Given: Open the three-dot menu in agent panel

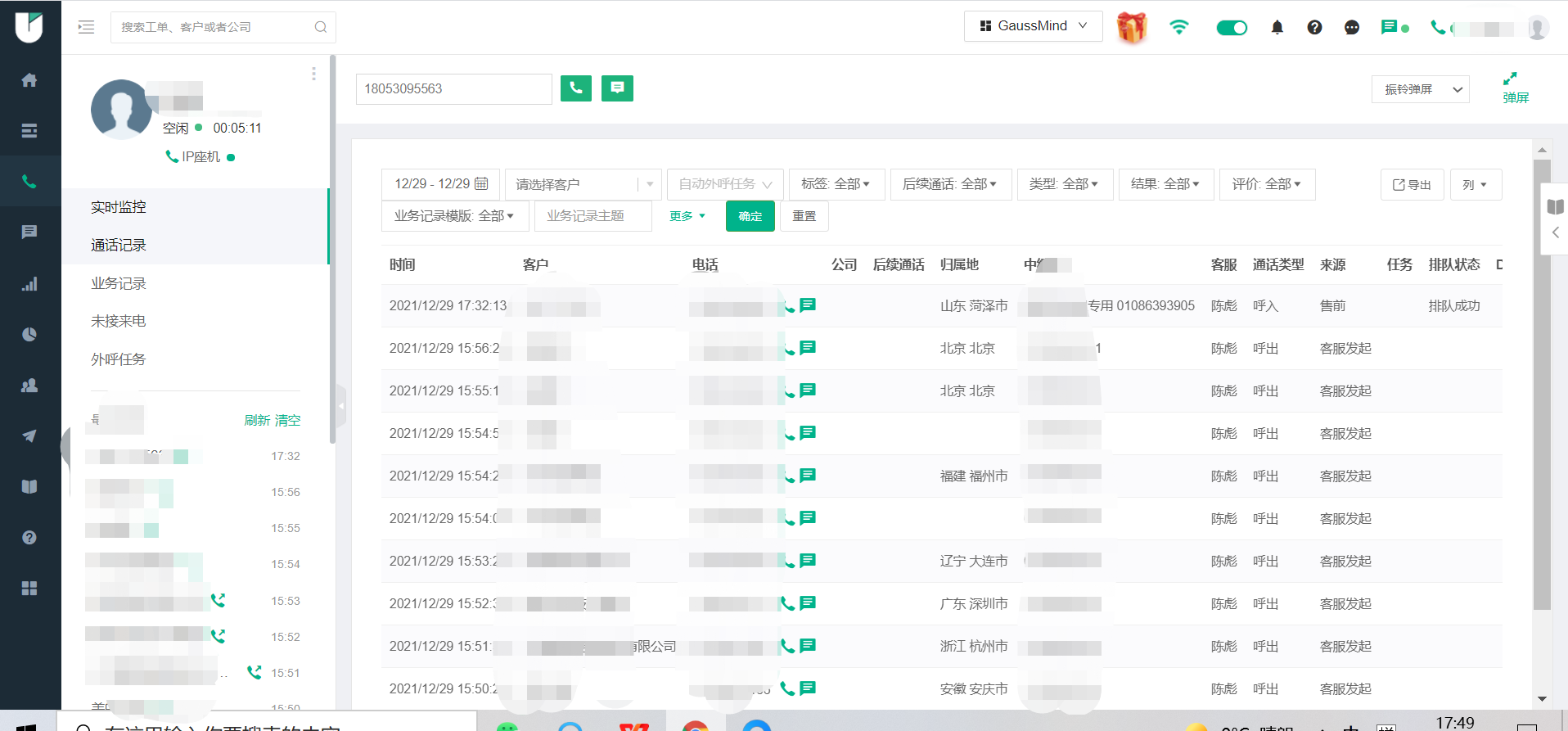Looking at the screenshot, I should tap(313, 74).
